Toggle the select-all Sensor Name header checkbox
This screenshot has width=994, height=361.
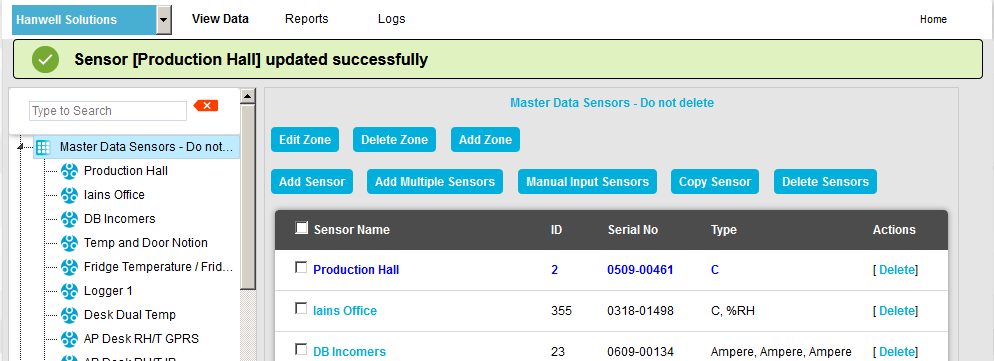point(302,228)
